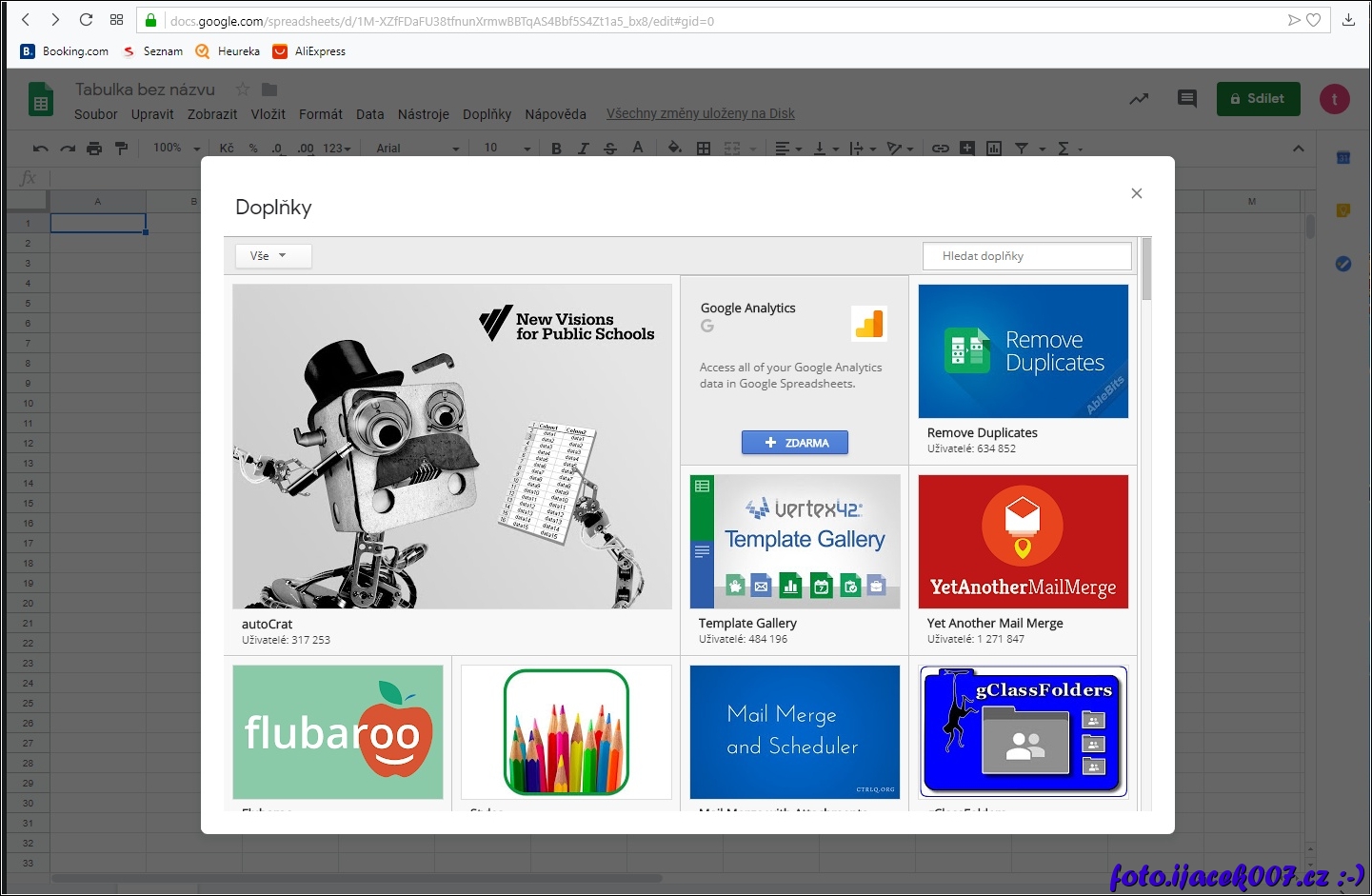Select the Remove Duplicates add-on thumbnail
This screenshot has height=896, width=1372.
click(1023, 351)
